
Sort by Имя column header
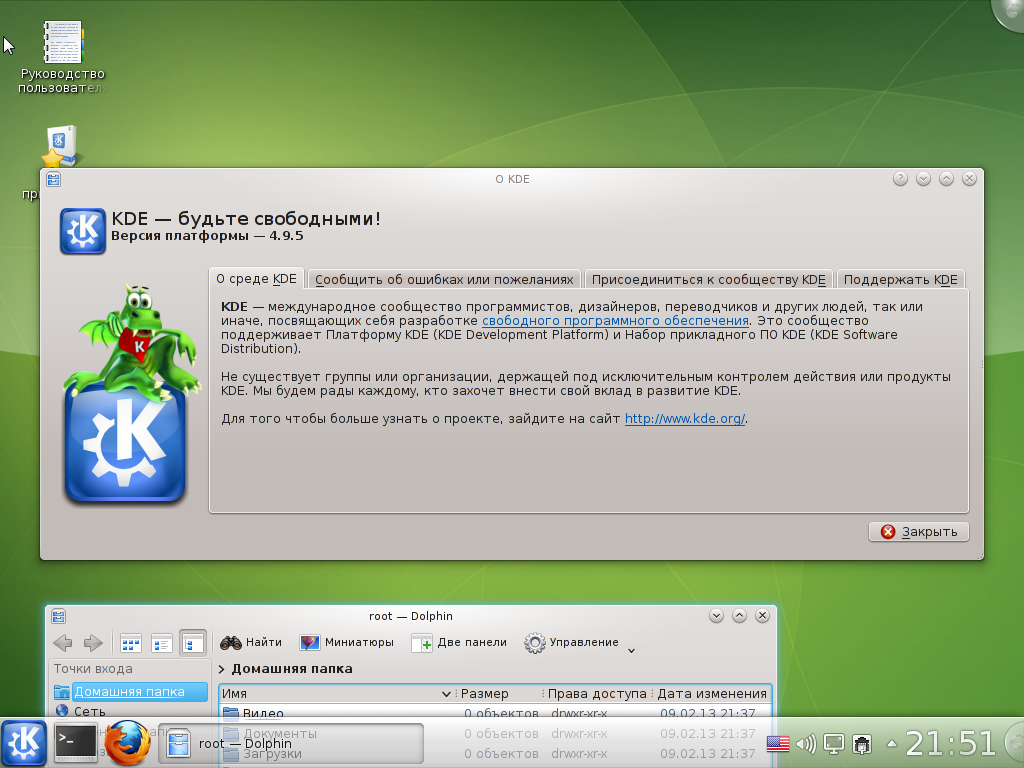coord(336,694)
